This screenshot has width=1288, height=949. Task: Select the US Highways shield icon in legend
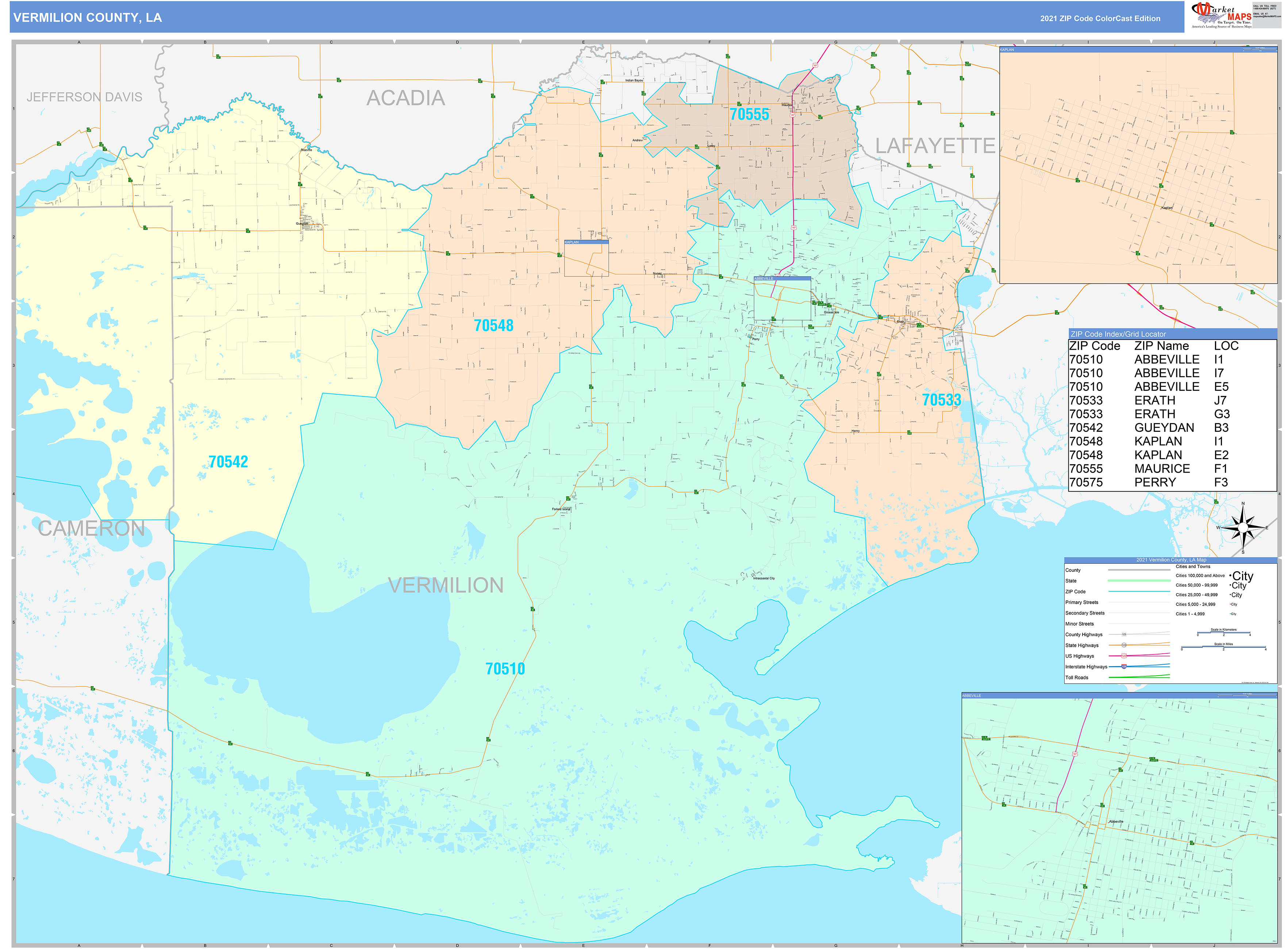tap(1125, 656)
